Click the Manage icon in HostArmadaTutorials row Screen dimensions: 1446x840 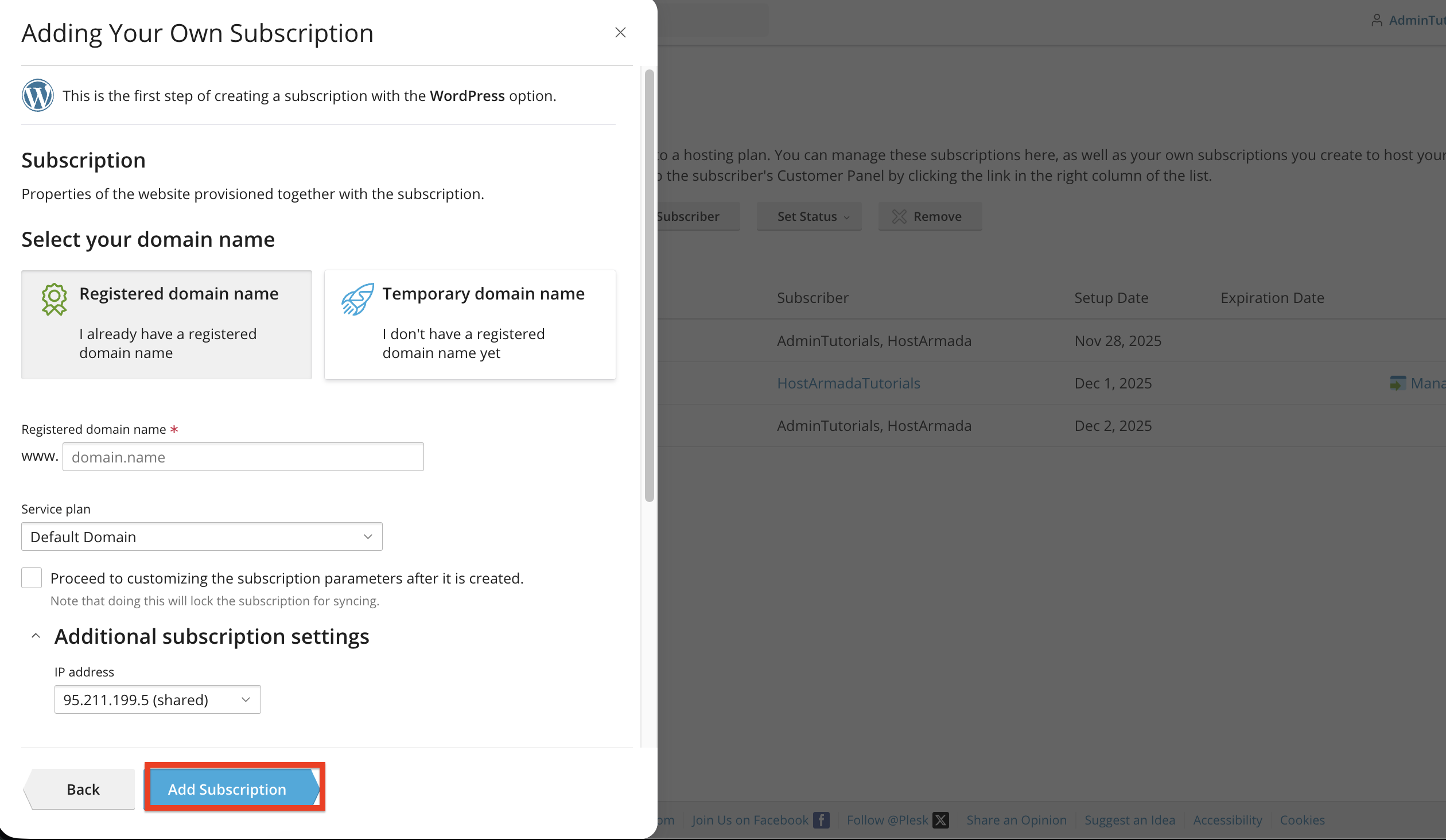[1398, 383]
